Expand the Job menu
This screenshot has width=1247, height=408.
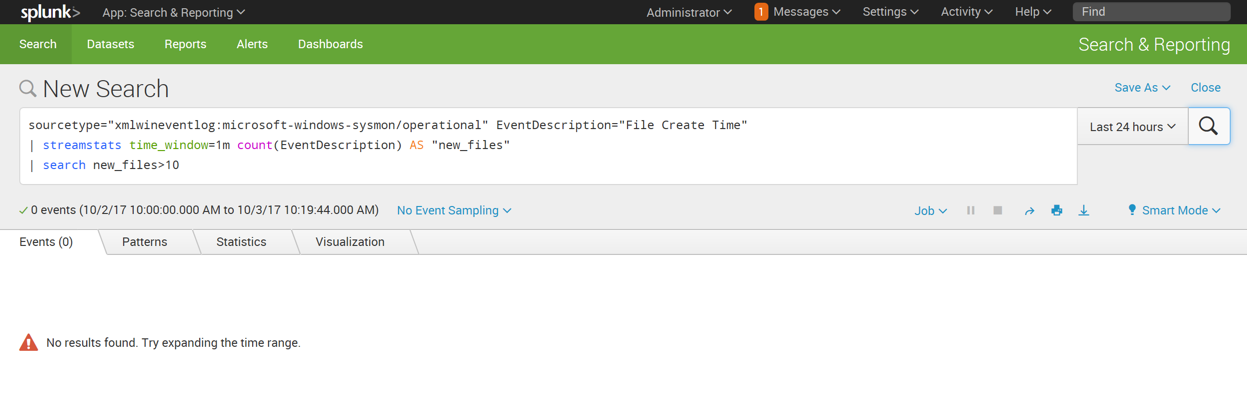tap(930, 211)
